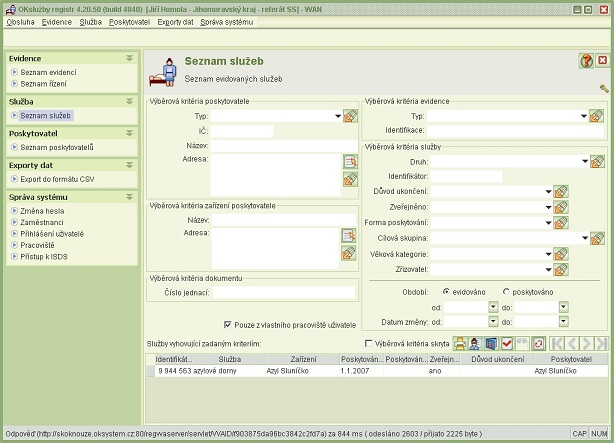
Task: Expand the Věková kategorie dropdown
Action: click(548, 254)
